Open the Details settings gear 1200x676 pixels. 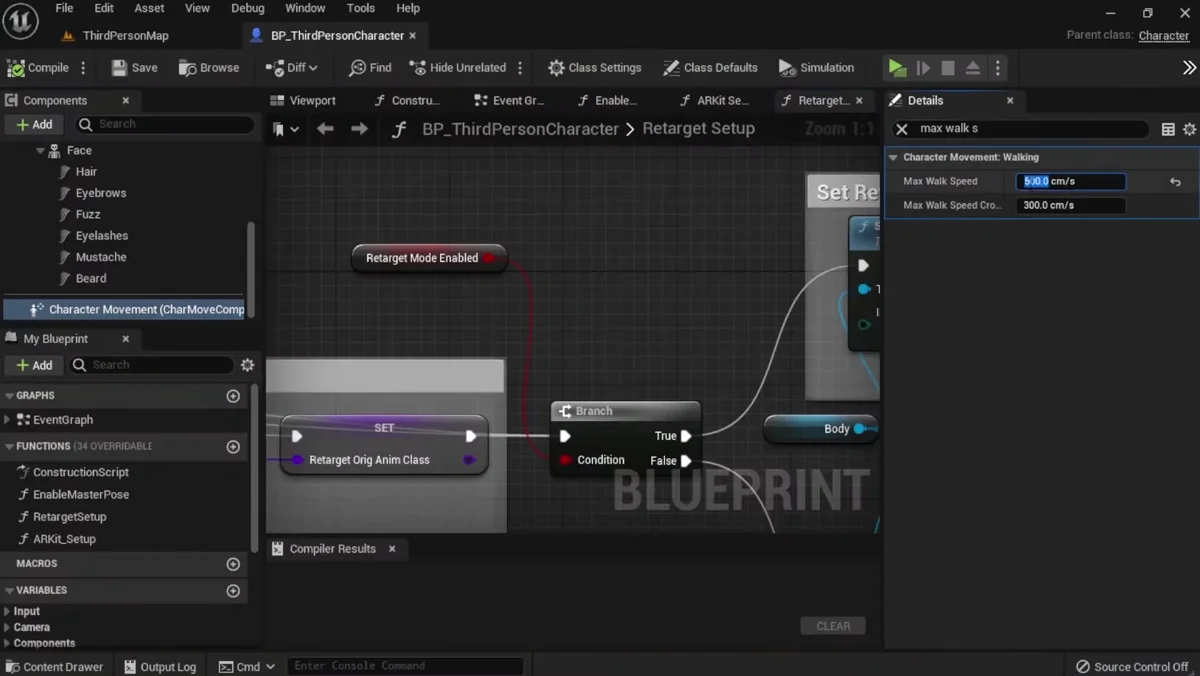click(x=1189, y=129)
